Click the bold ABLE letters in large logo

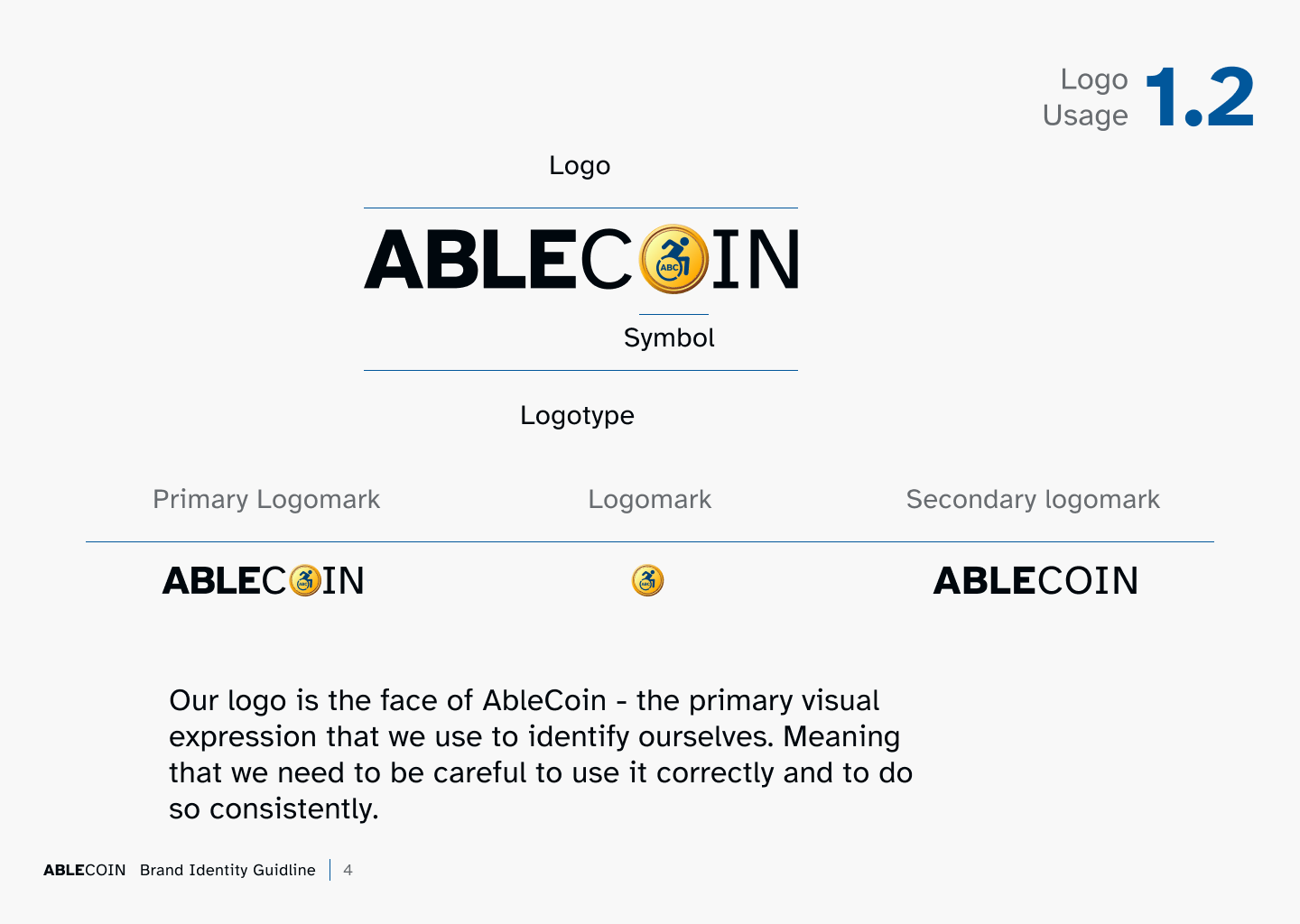[x=469, y=260]
